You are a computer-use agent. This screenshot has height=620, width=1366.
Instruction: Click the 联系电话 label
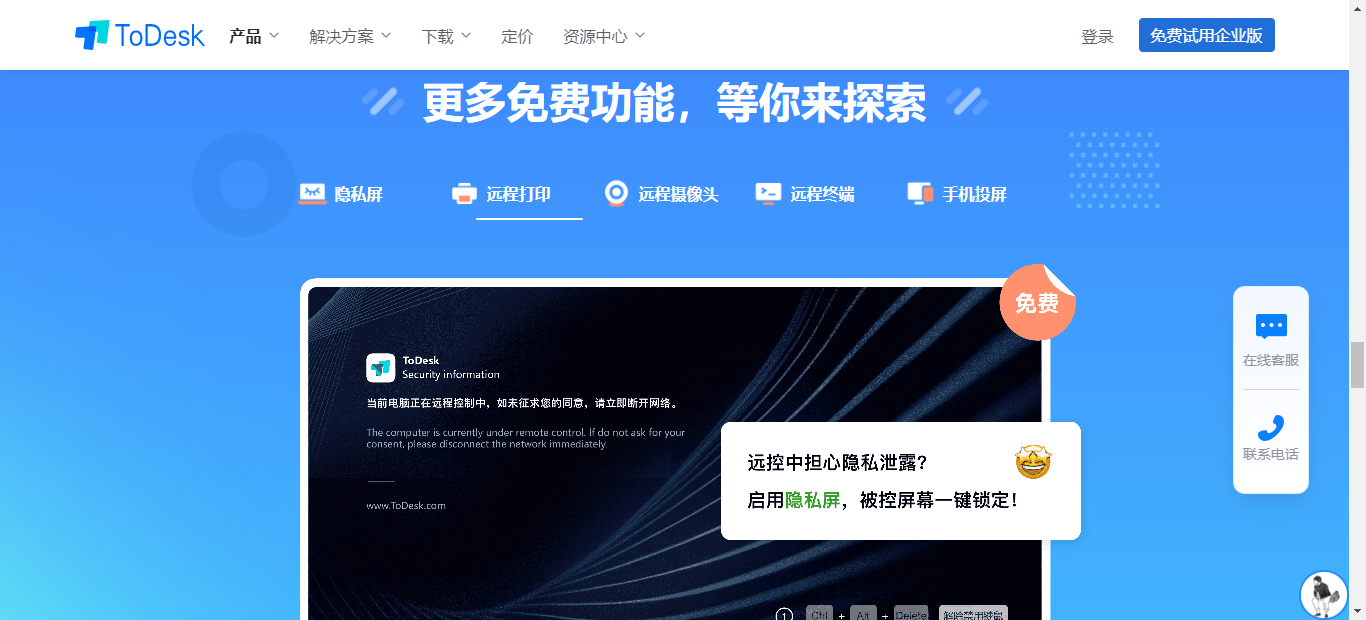(1271, 454)
